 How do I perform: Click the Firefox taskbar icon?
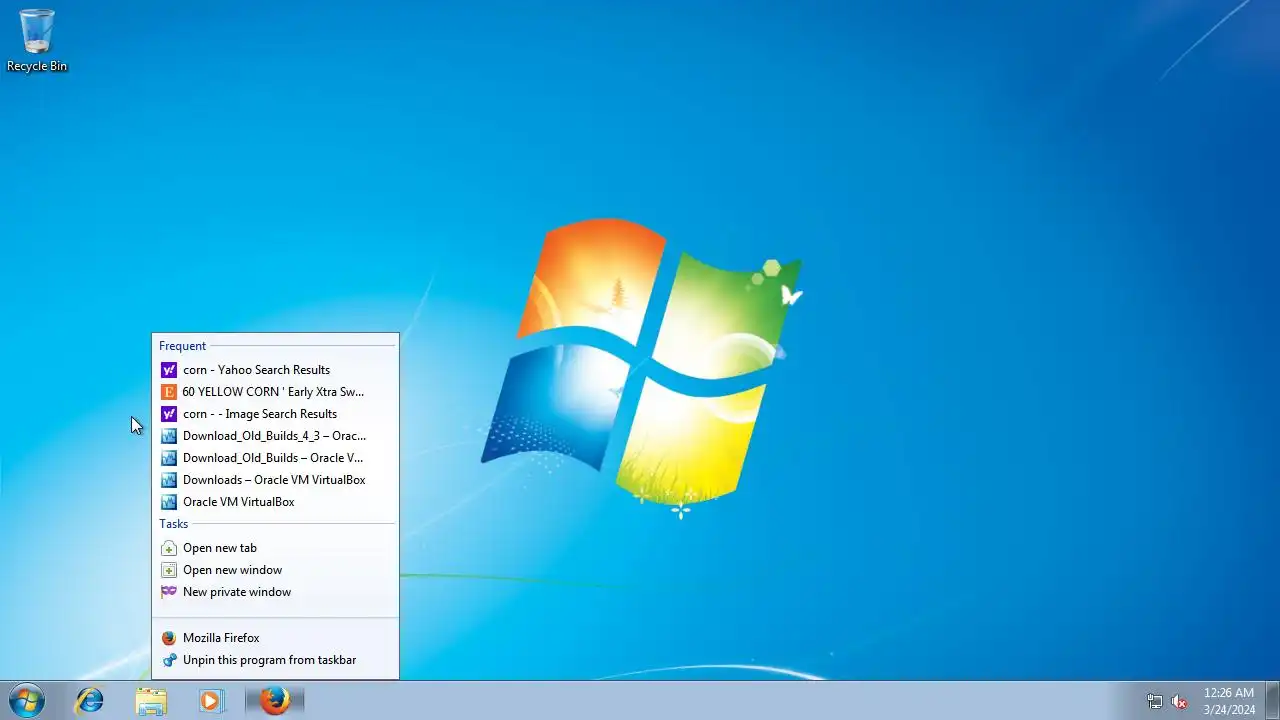pyautogui.click(x=275, y=701)
